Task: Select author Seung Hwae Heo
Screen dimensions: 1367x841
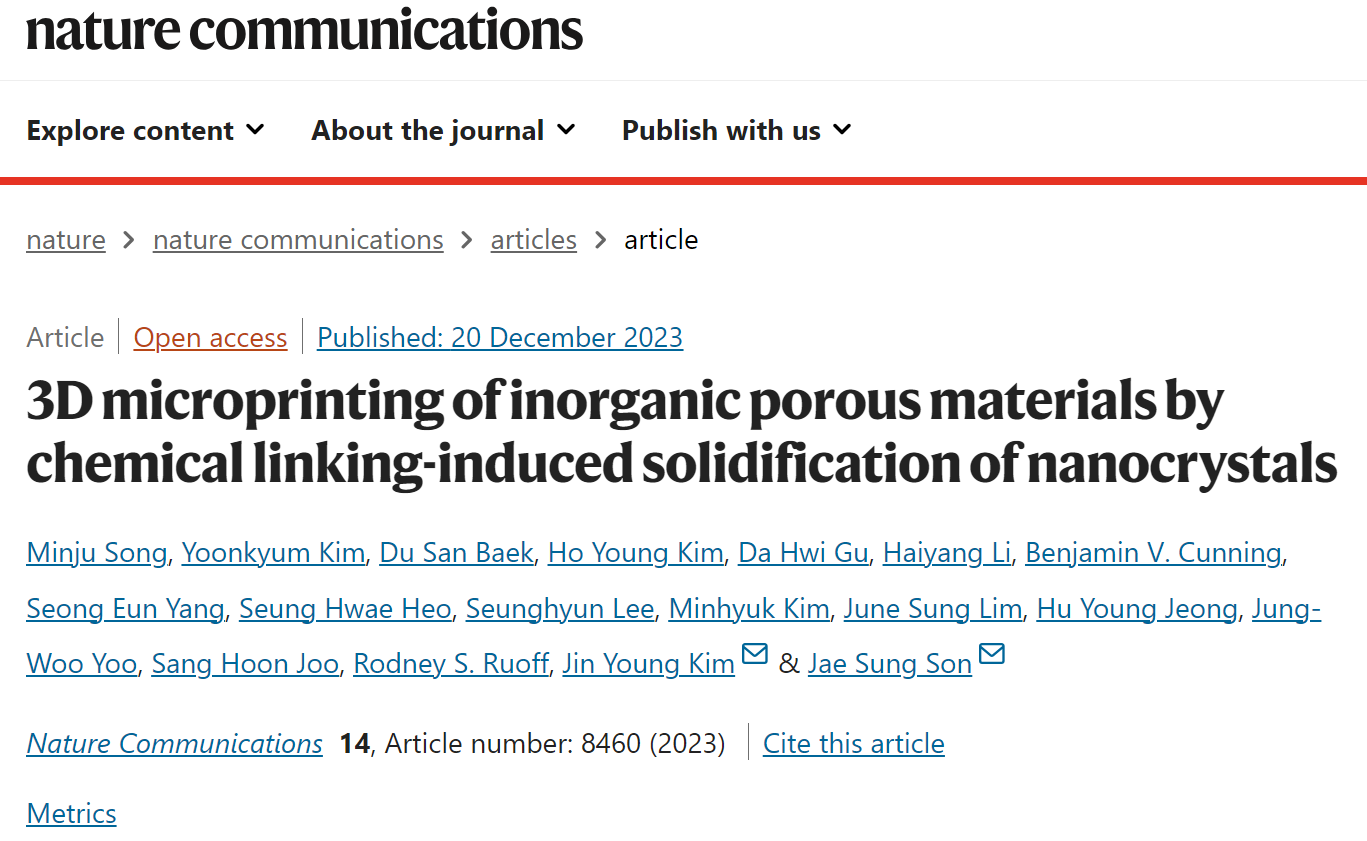Action: (x=345, y=608)
